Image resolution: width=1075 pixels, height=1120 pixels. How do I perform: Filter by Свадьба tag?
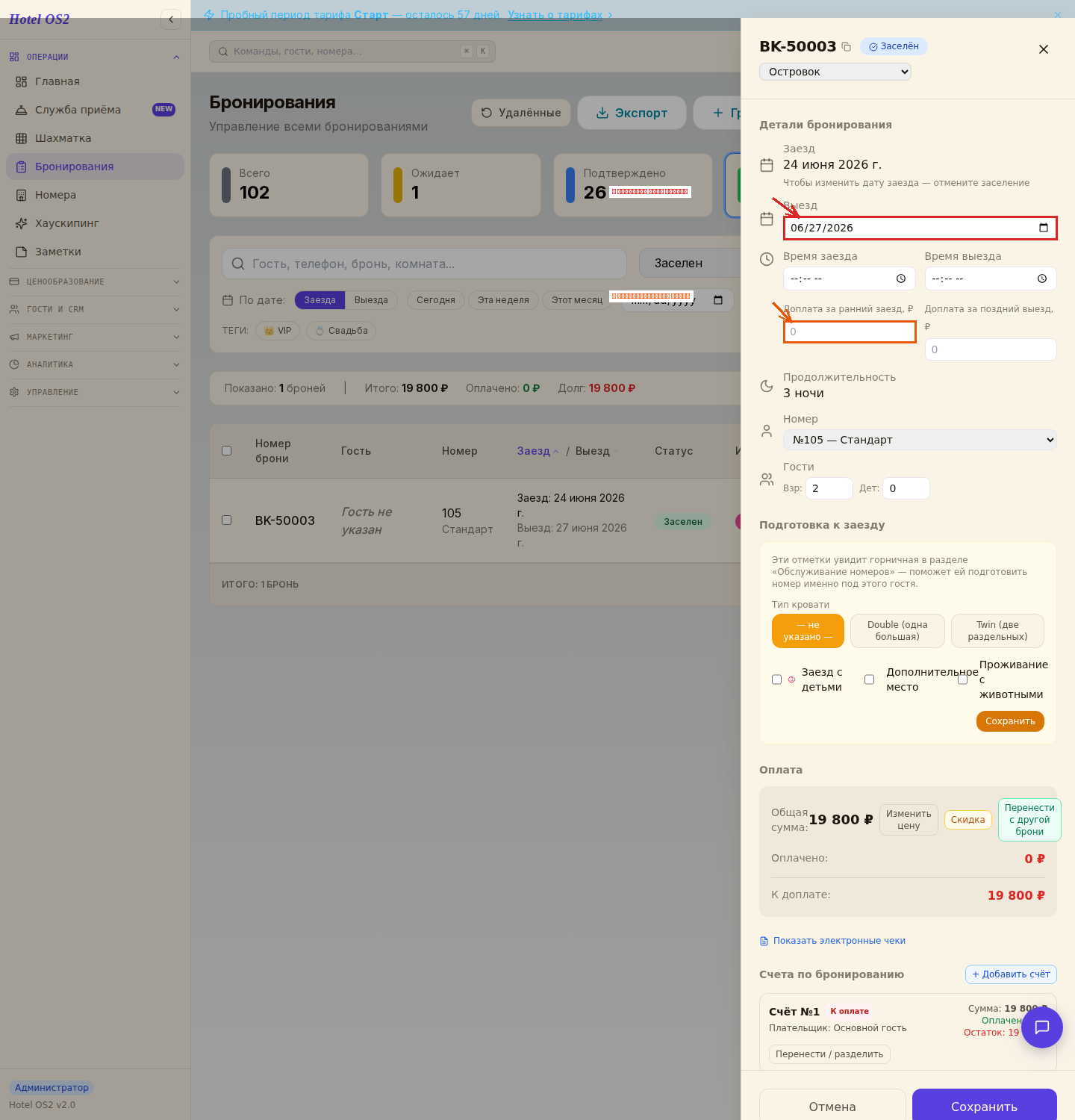click(341, 331)
